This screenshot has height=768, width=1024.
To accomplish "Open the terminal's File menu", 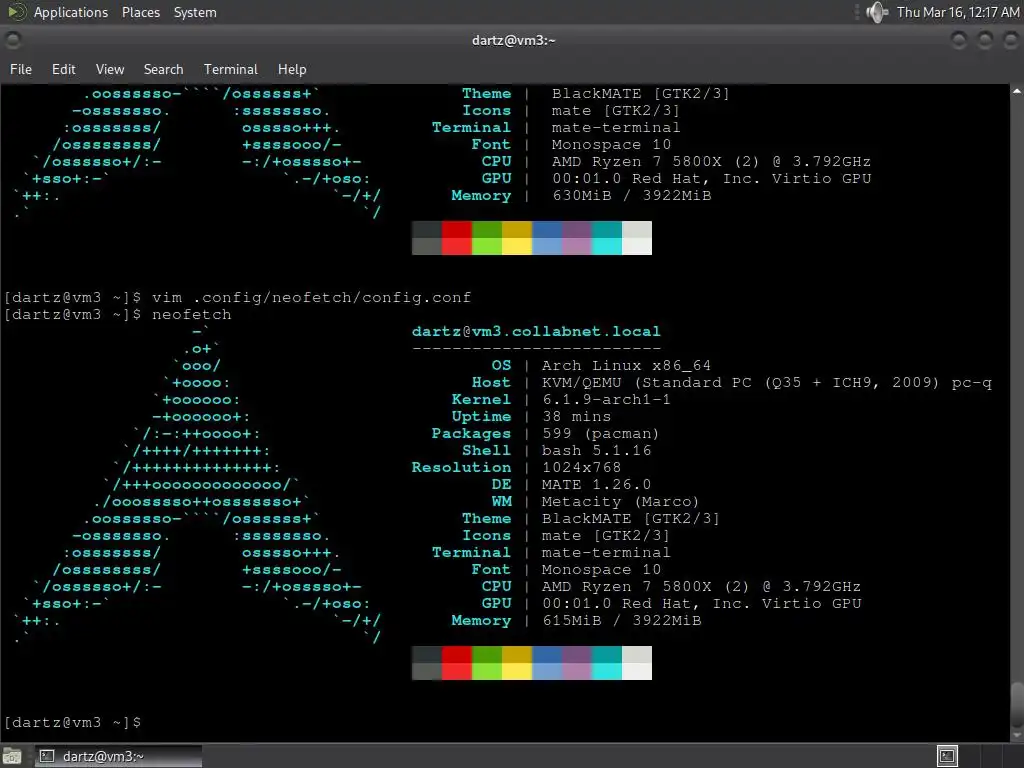I will (x=21, y=69).
